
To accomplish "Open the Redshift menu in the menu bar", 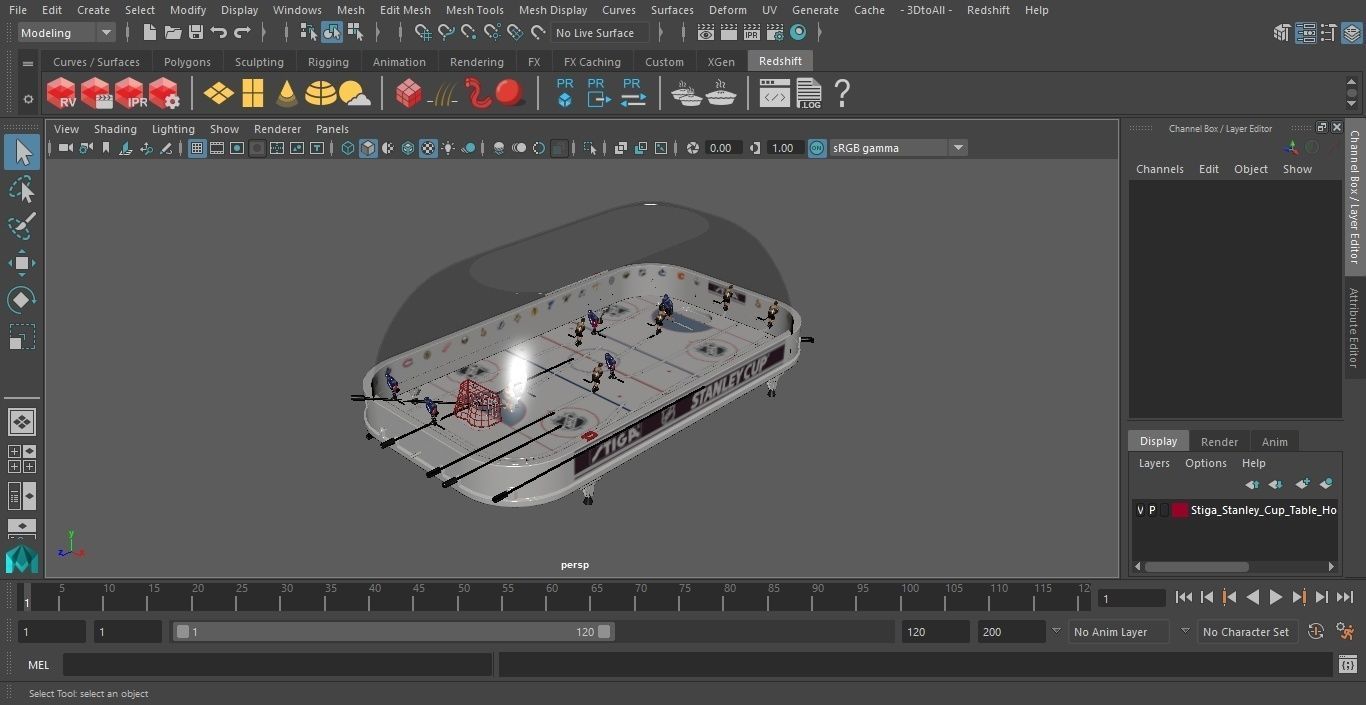I will pos(988,10).
